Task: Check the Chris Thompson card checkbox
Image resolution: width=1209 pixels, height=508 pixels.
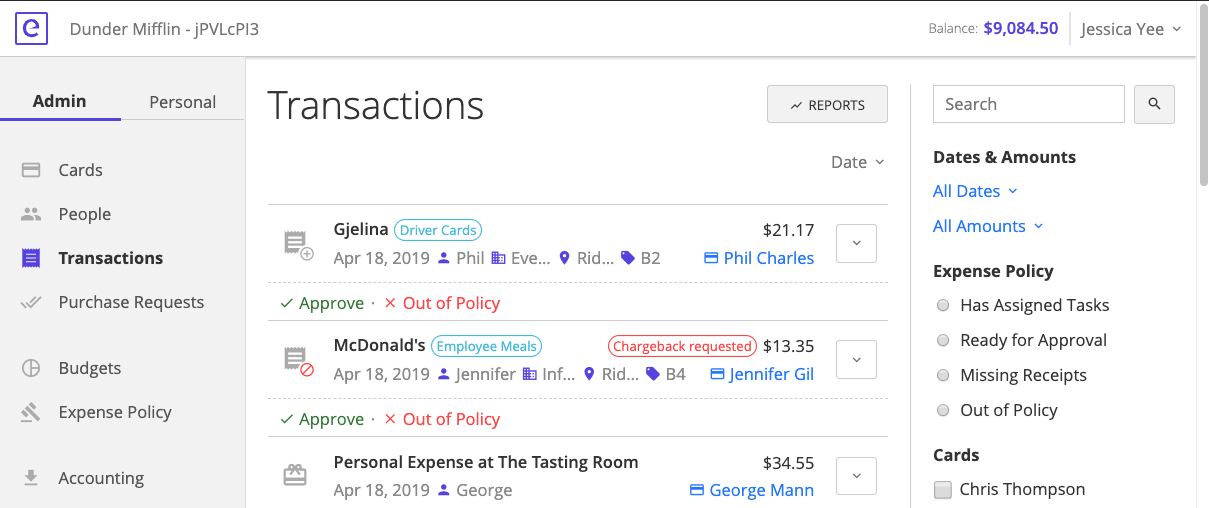Action: click(x=942, y=489)
